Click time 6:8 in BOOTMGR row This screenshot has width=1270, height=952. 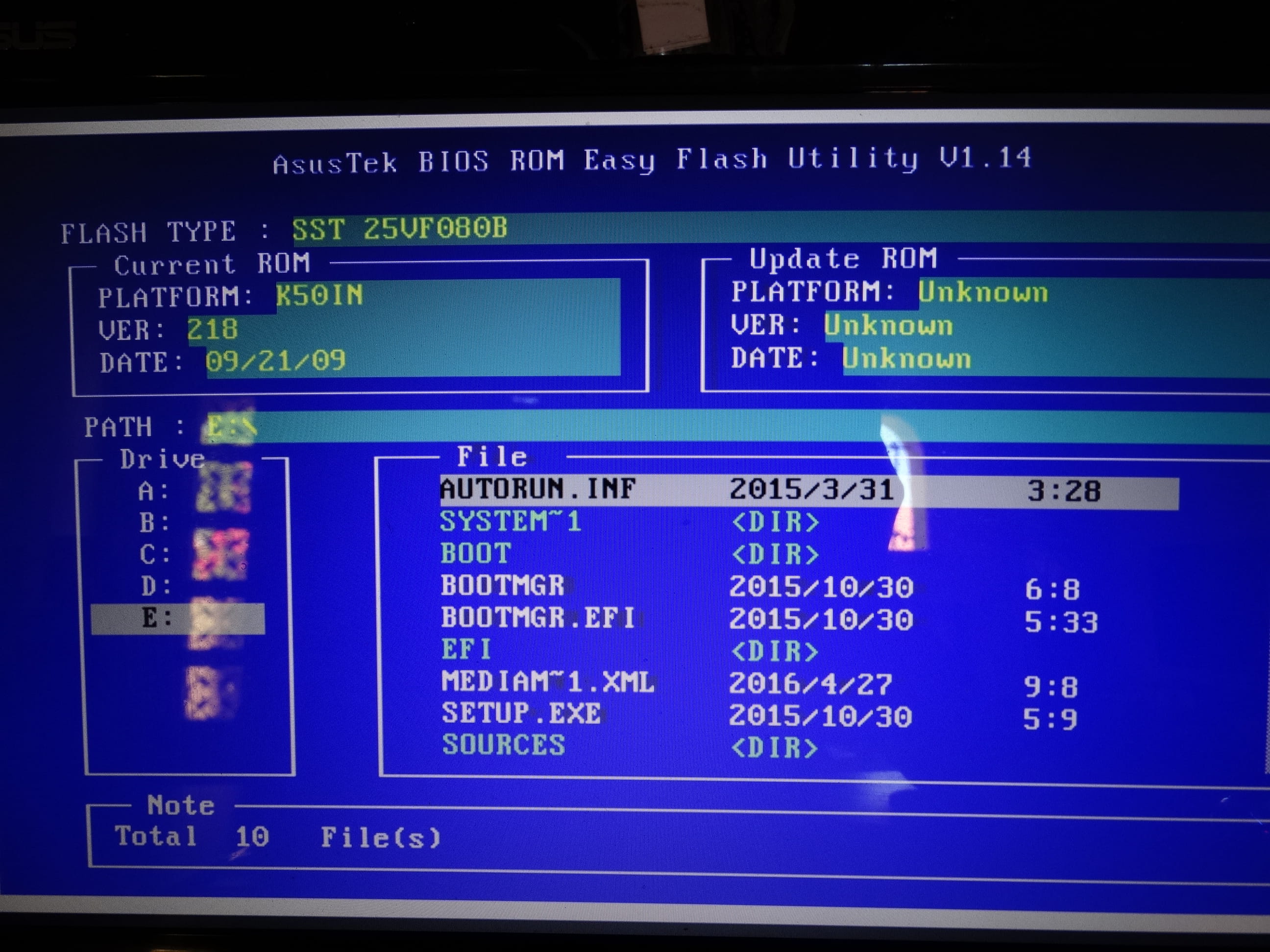[x=1052, y=590]
